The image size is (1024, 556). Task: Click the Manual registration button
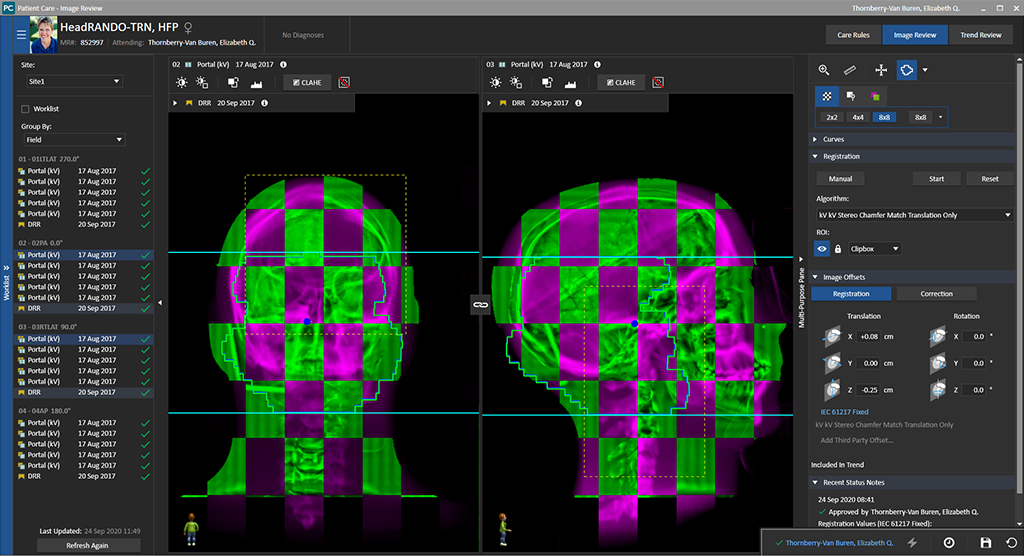coord(840,179)
